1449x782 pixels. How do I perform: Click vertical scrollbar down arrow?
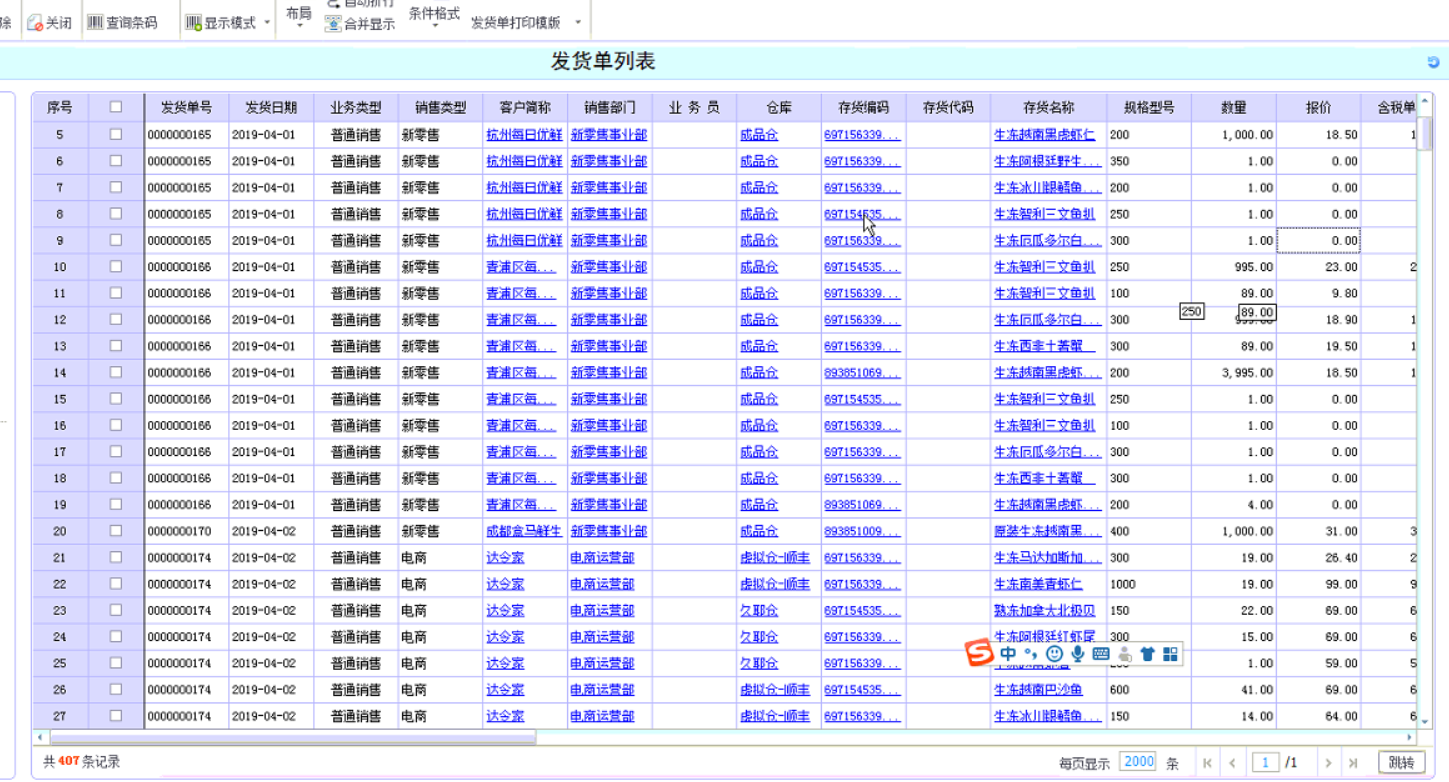click(x=1426, y=720)
